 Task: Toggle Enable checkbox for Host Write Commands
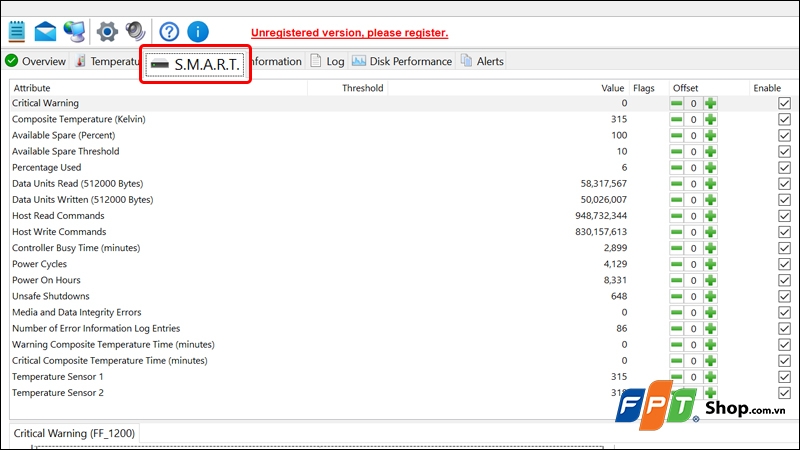coord(784,232)
